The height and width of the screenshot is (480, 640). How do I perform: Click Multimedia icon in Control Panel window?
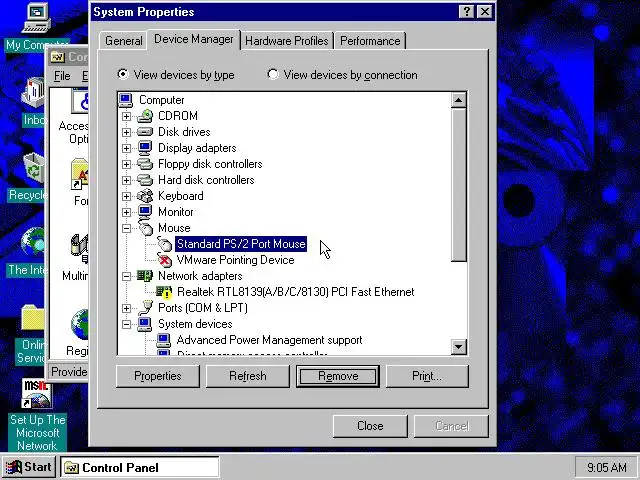78,249
